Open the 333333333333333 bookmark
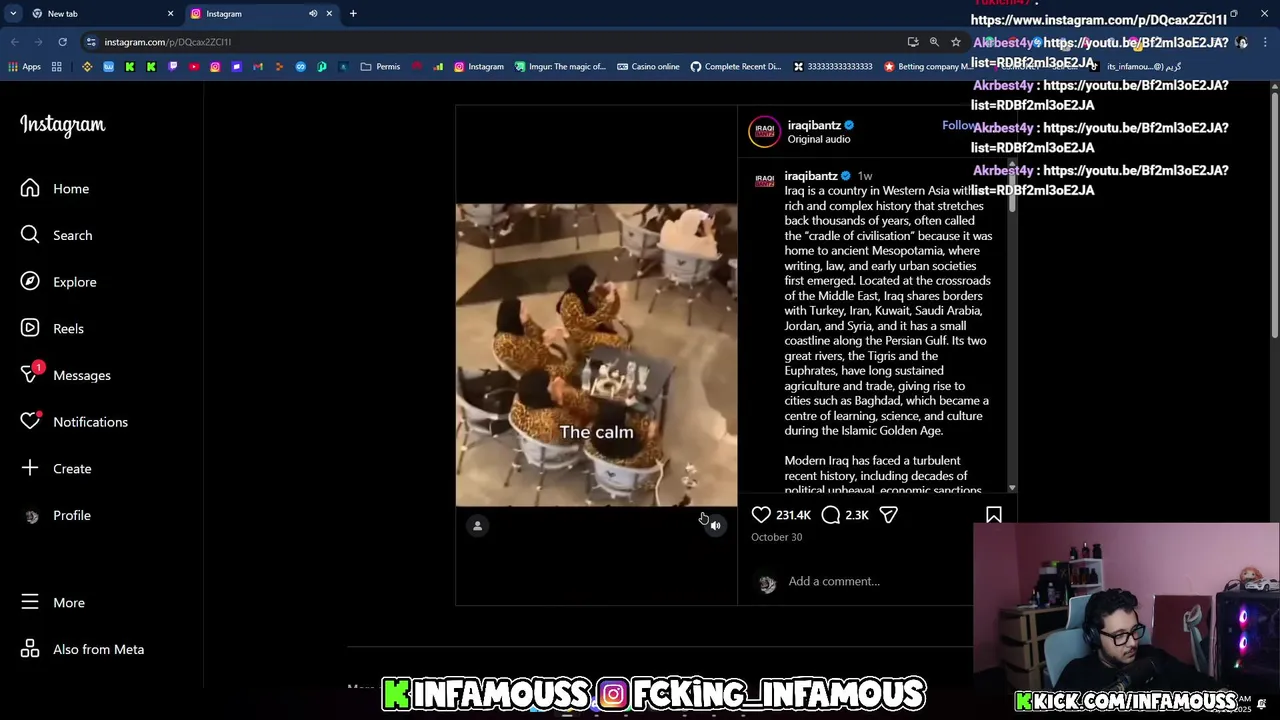The height and width of the screenshot is (720, 1280). coord(832,67)
